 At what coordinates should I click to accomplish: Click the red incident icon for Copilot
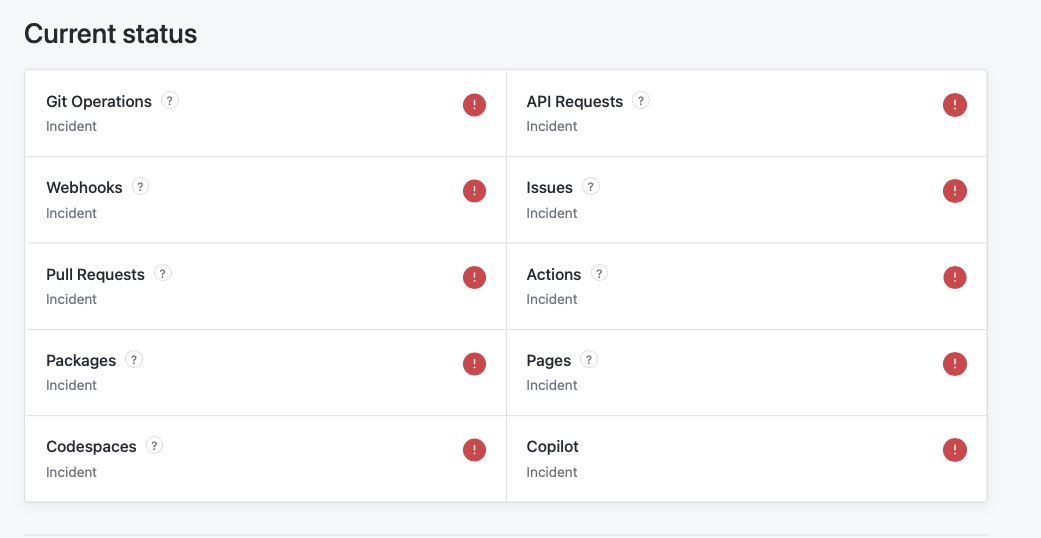point(955,450)
